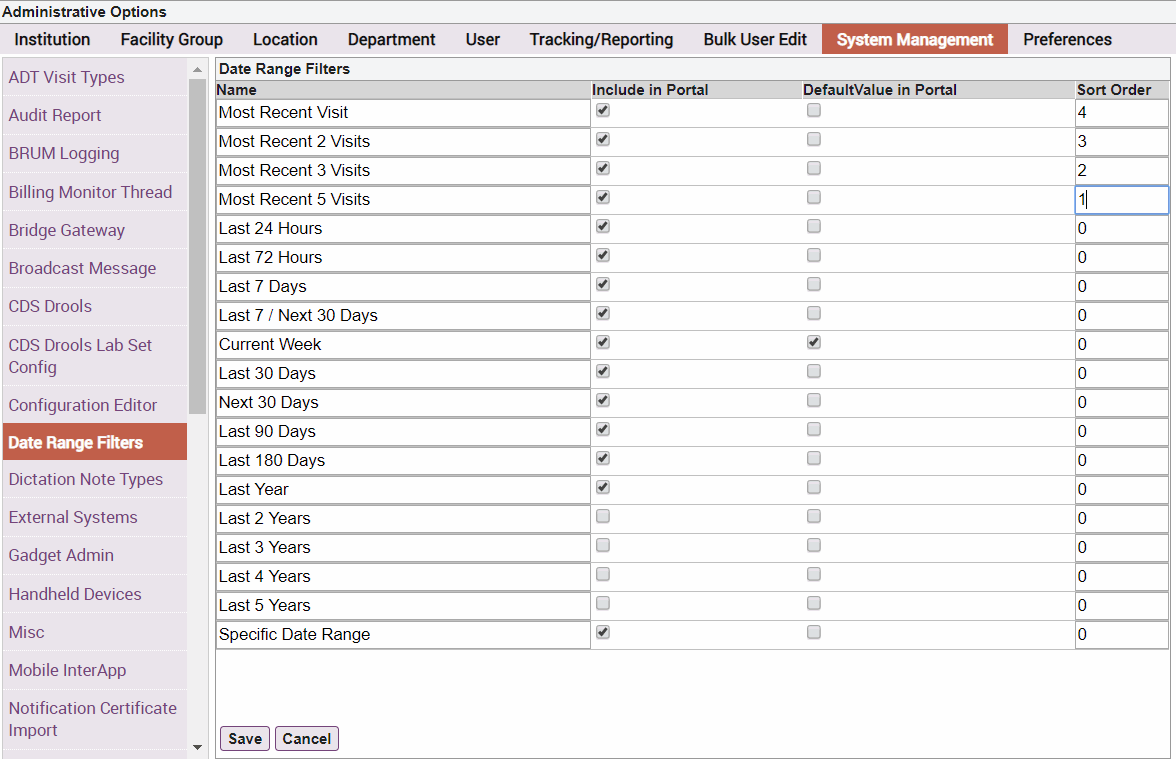
Task: Click the Last 7 / Next 30 Days name field
Action: (x=404, y=316)
